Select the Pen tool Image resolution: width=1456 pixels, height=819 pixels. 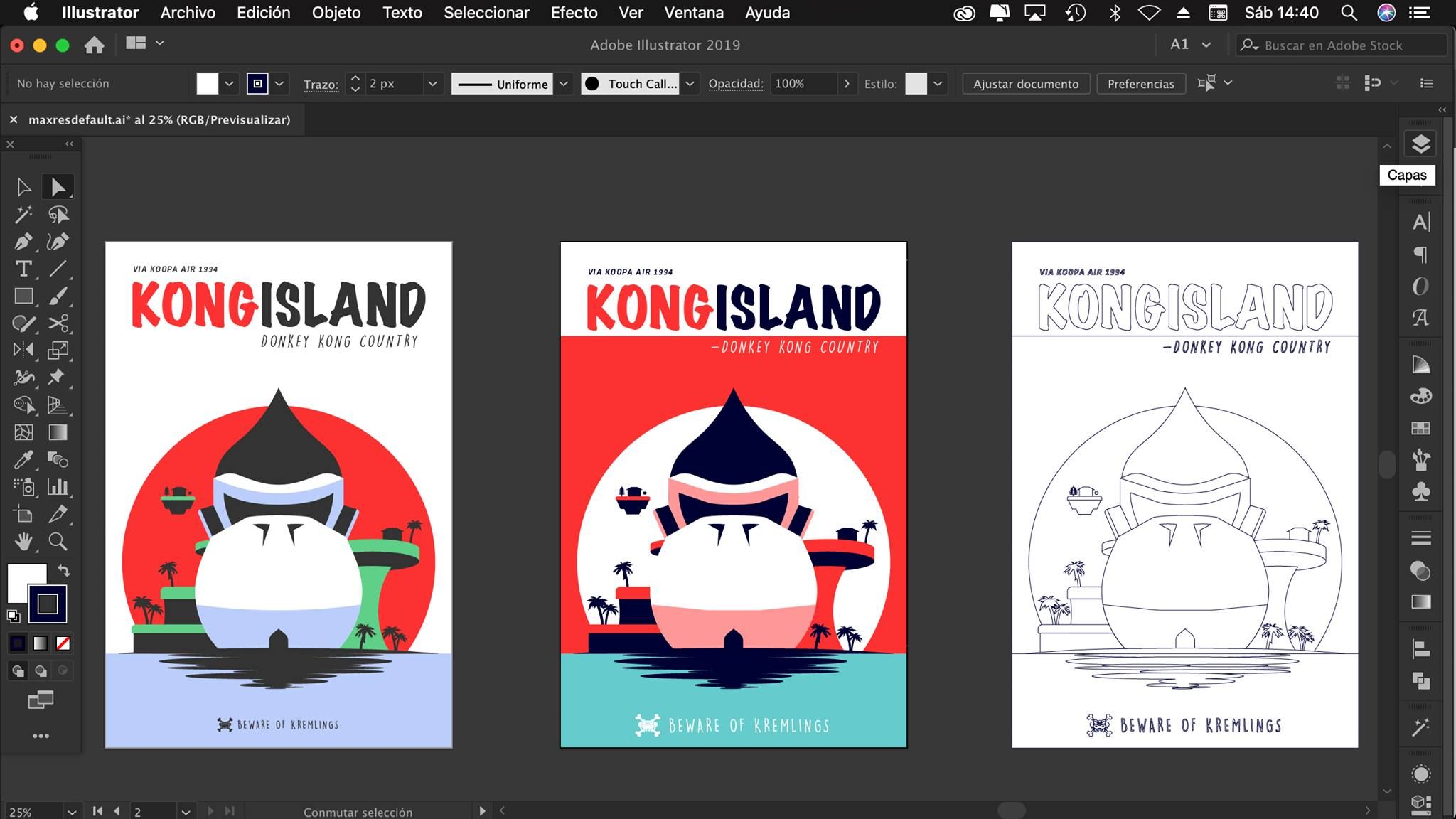click(x=23, y=242)
